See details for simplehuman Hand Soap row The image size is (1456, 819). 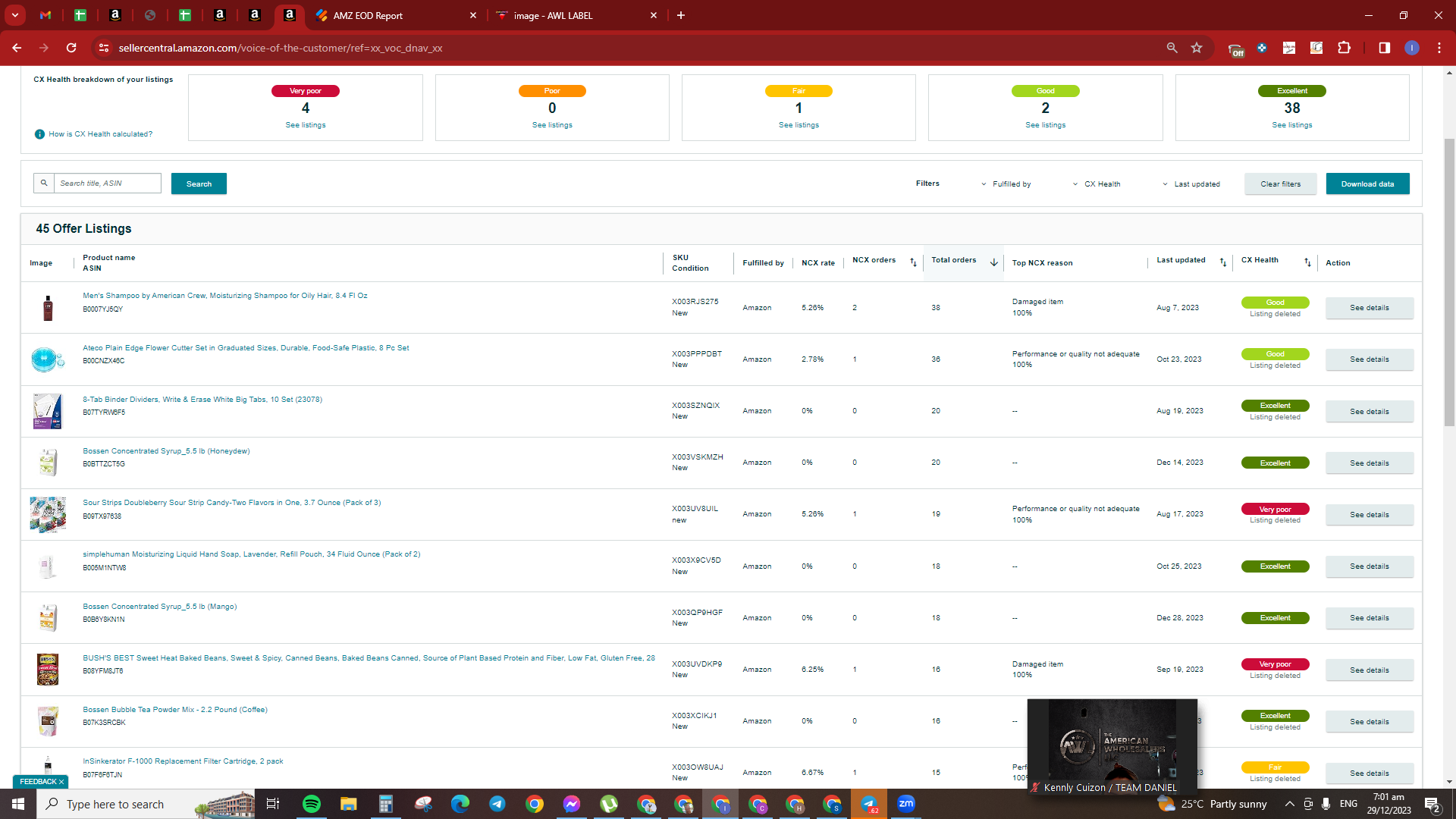1369,566
